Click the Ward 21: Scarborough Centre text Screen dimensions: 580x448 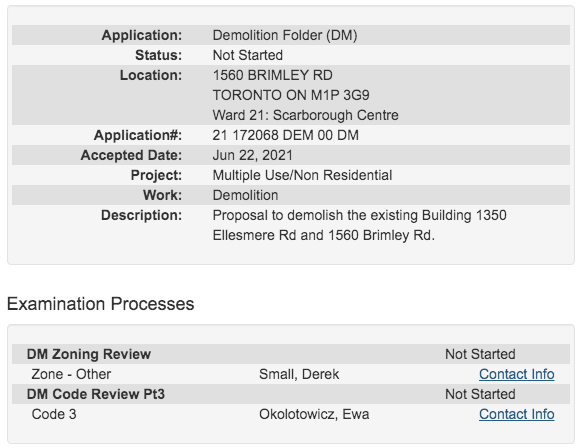(x=306, y=115)
